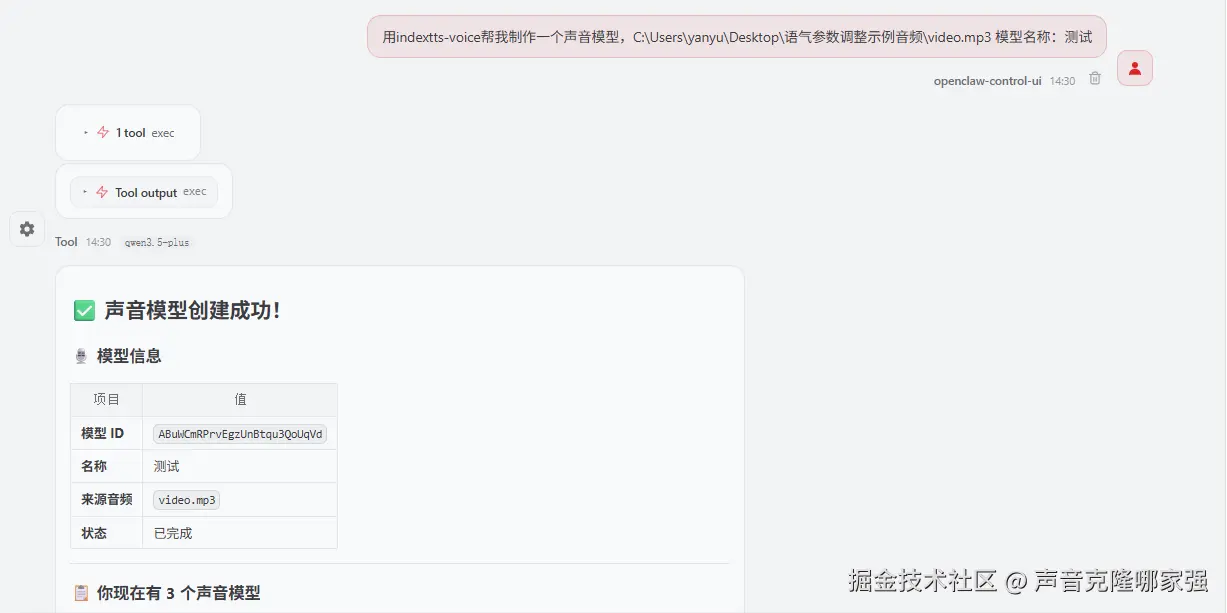Click the "exec" badge on the 1 tool card
Image resolution: width=1227 pixels, height=613 pixels.
[x=162, y=132]
